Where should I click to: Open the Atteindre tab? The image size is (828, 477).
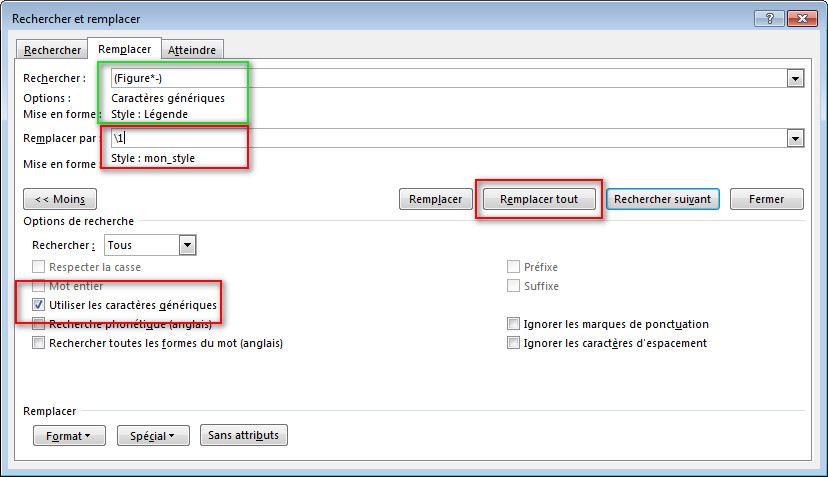click(x=194, y=50)
